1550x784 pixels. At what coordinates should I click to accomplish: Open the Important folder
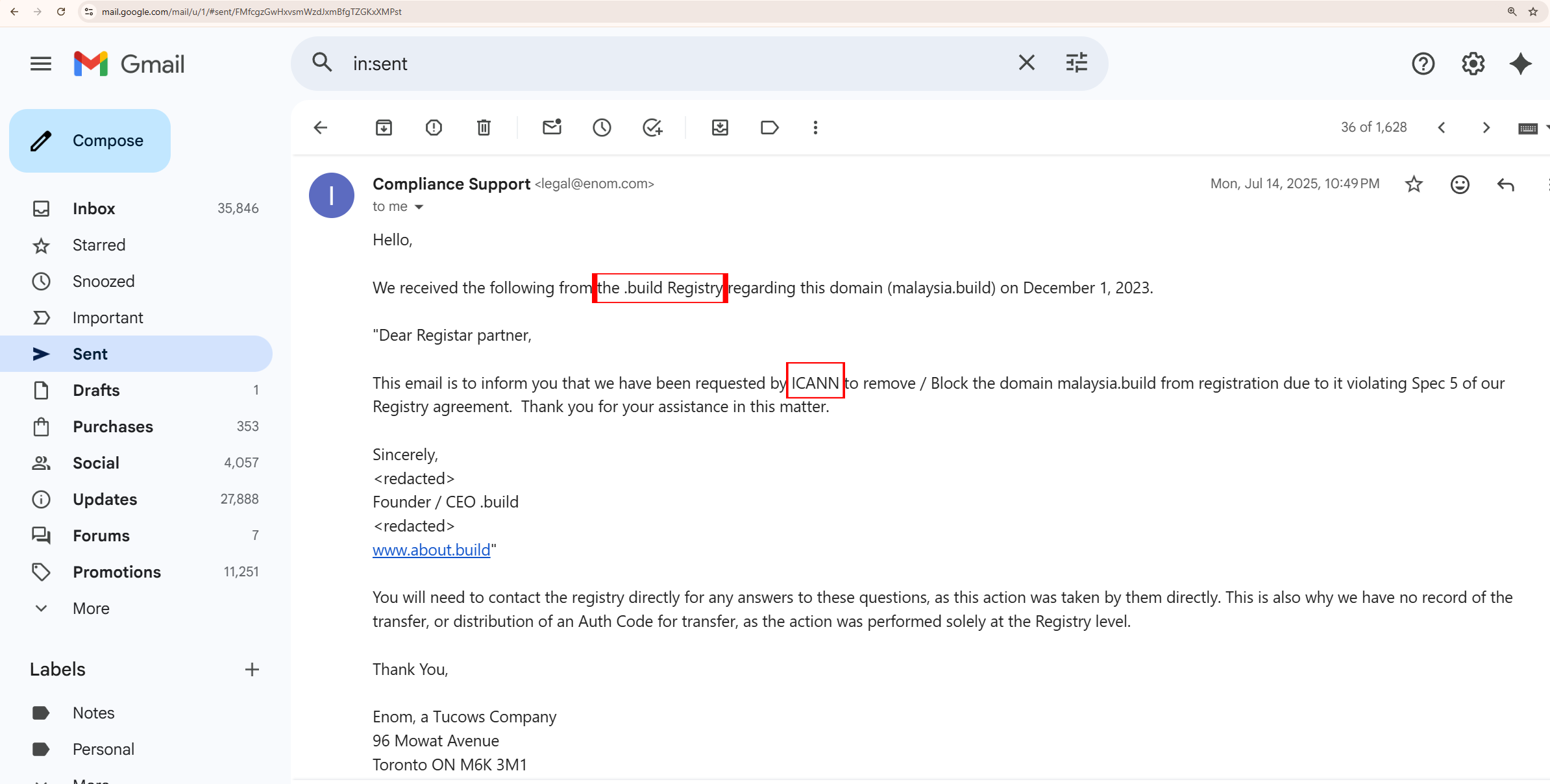(x=136, y=317)
